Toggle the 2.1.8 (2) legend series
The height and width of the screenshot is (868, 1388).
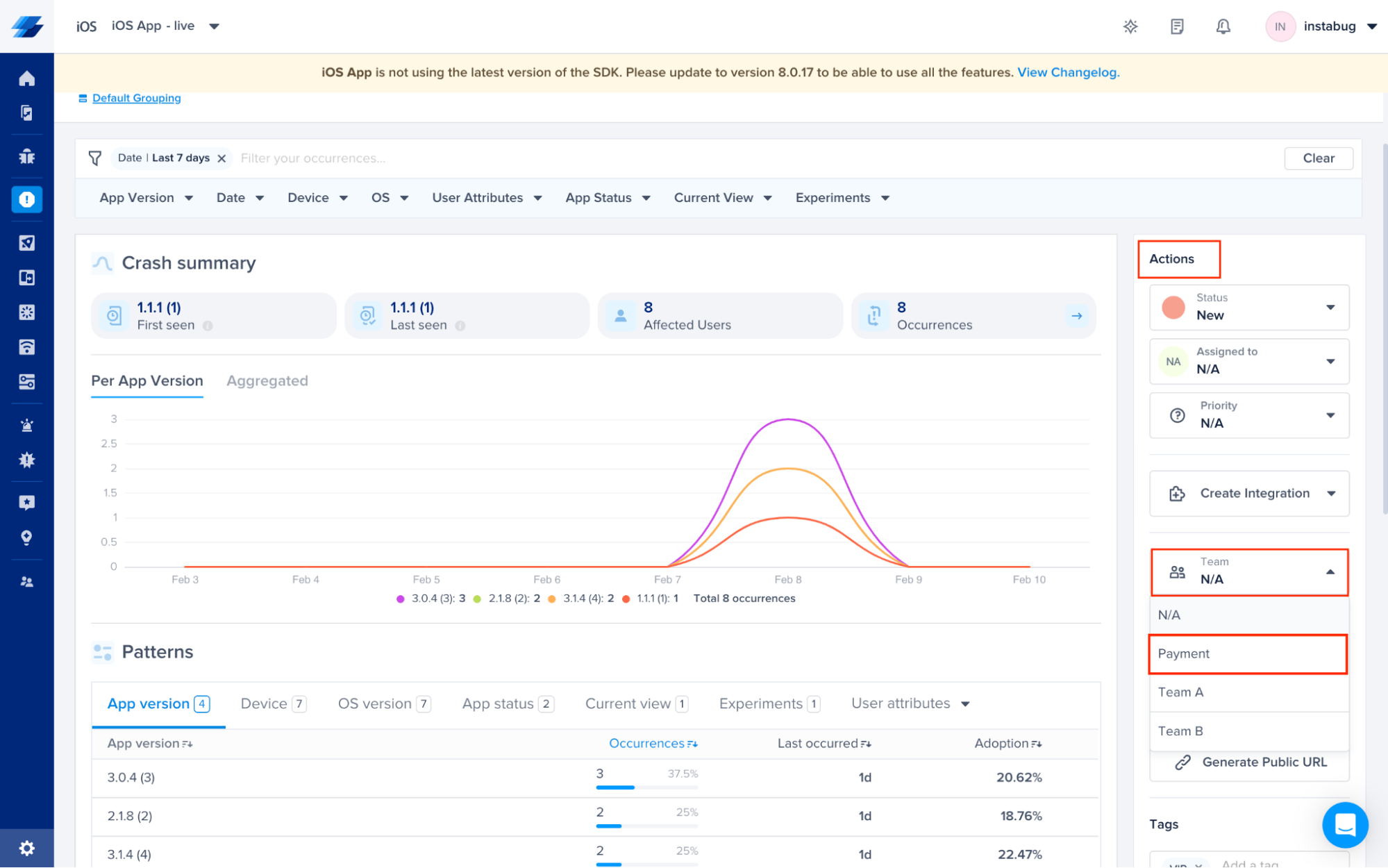pyautogui.click(x=507, y=599)
